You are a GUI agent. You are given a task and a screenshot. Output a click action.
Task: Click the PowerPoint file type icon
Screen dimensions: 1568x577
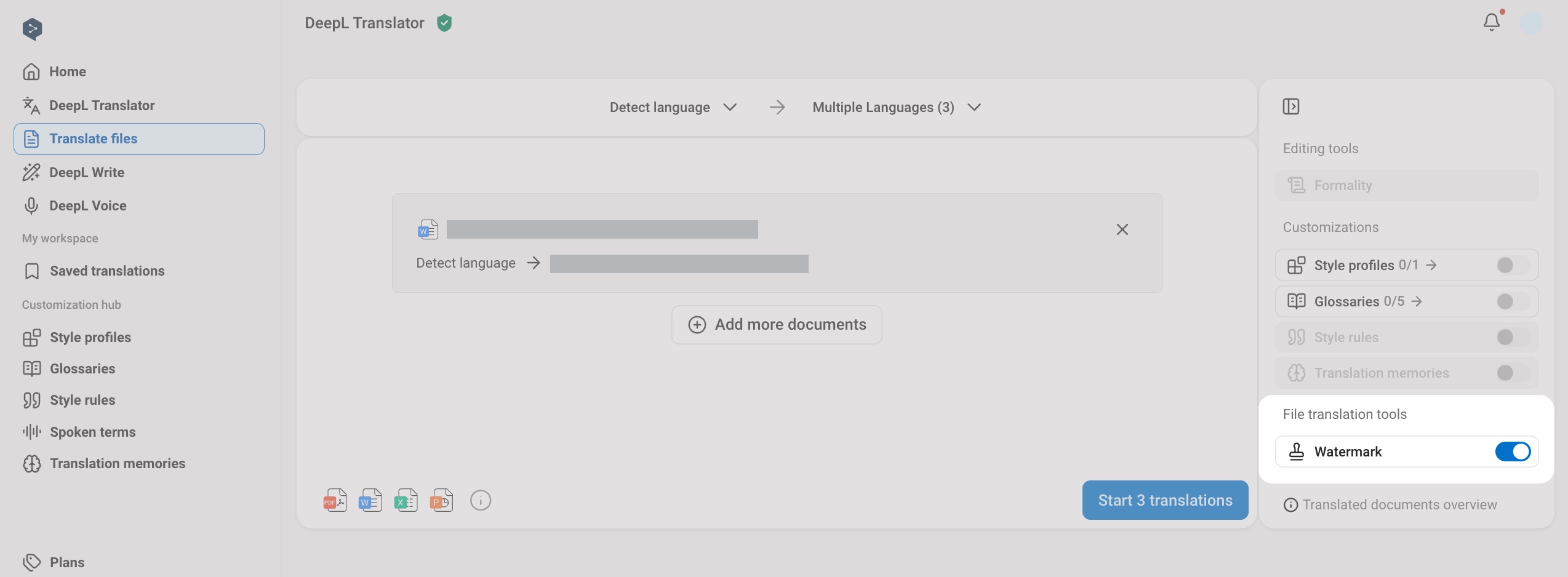tap(442, 500)
